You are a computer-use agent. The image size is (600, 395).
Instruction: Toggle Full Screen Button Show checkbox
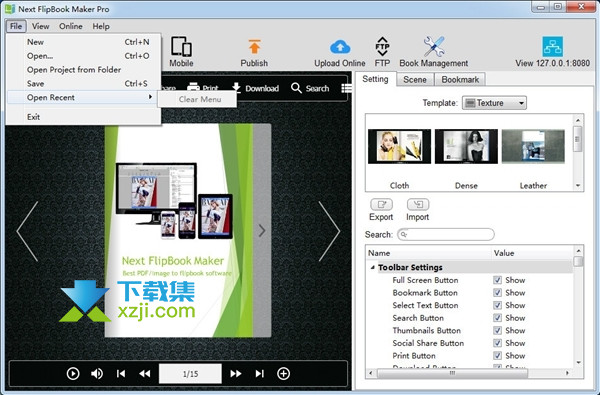click(x=497, y=280)
